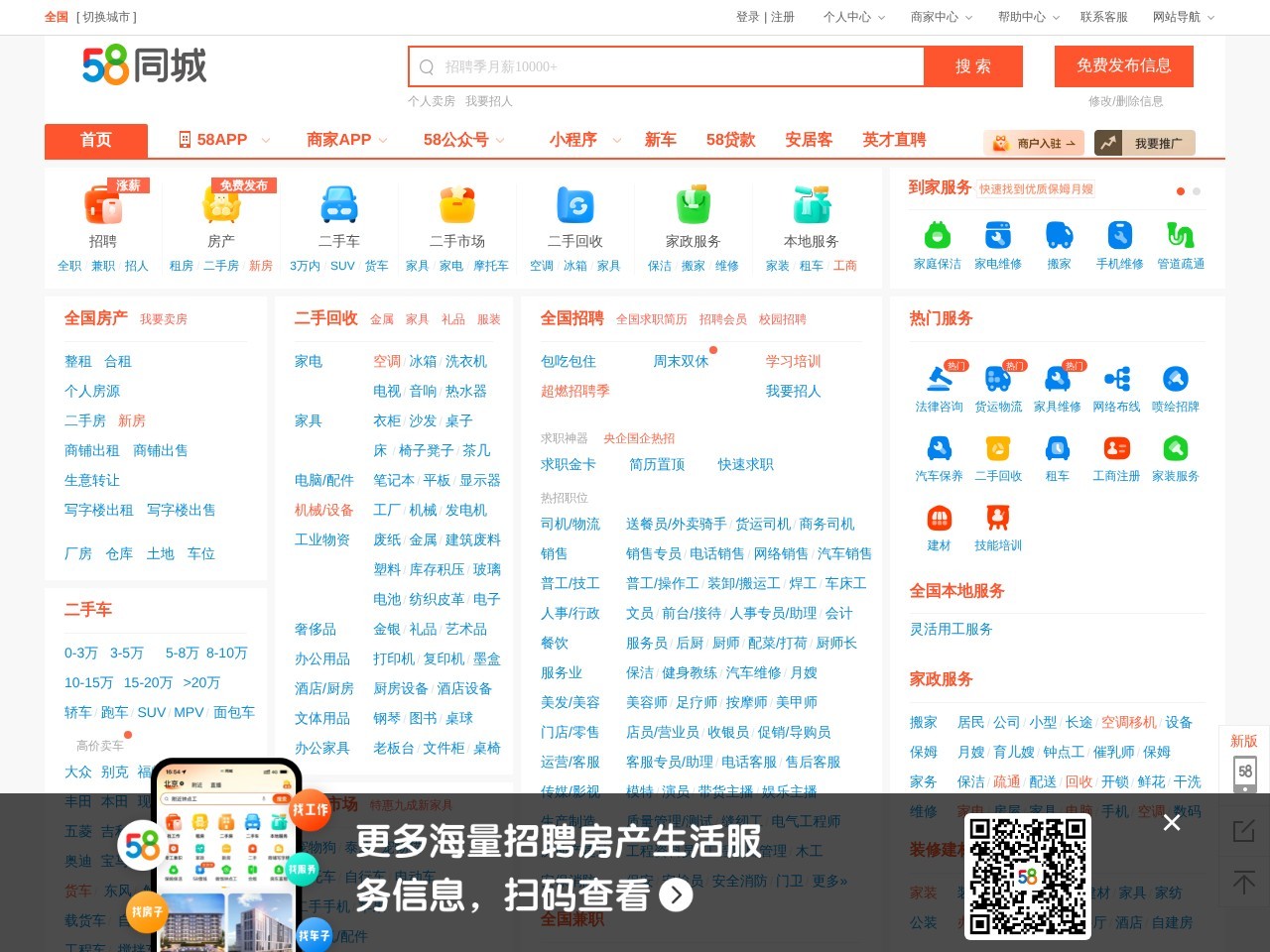The height and width of the screenshot is (952, 1270).
Task: Select the 手机维修 phone repair icon
Action: (1120, 235)
